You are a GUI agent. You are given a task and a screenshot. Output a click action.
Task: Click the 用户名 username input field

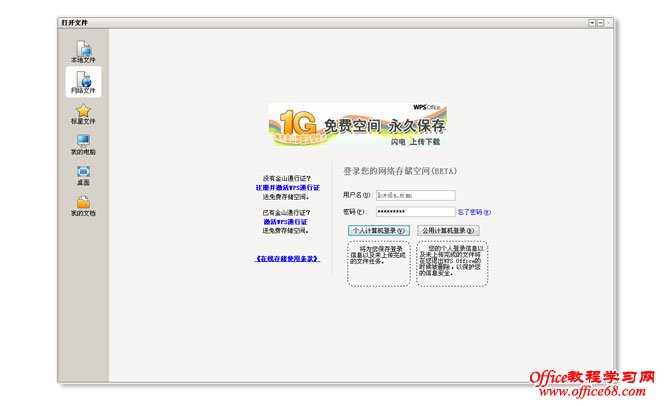415,195
